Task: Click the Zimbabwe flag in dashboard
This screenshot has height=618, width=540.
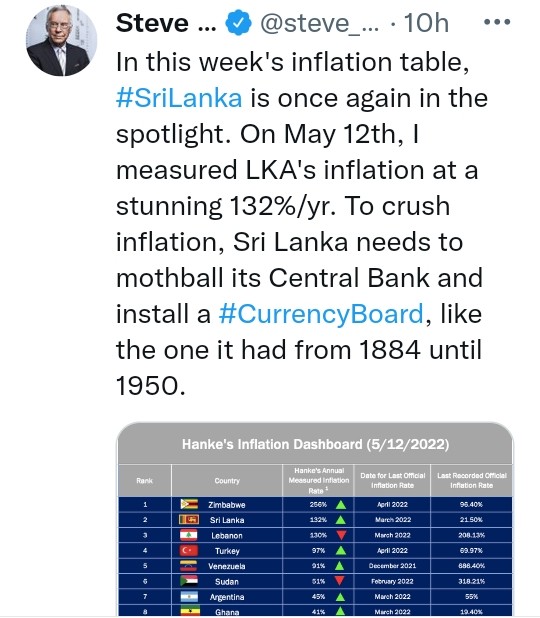Action: point(189,504)
